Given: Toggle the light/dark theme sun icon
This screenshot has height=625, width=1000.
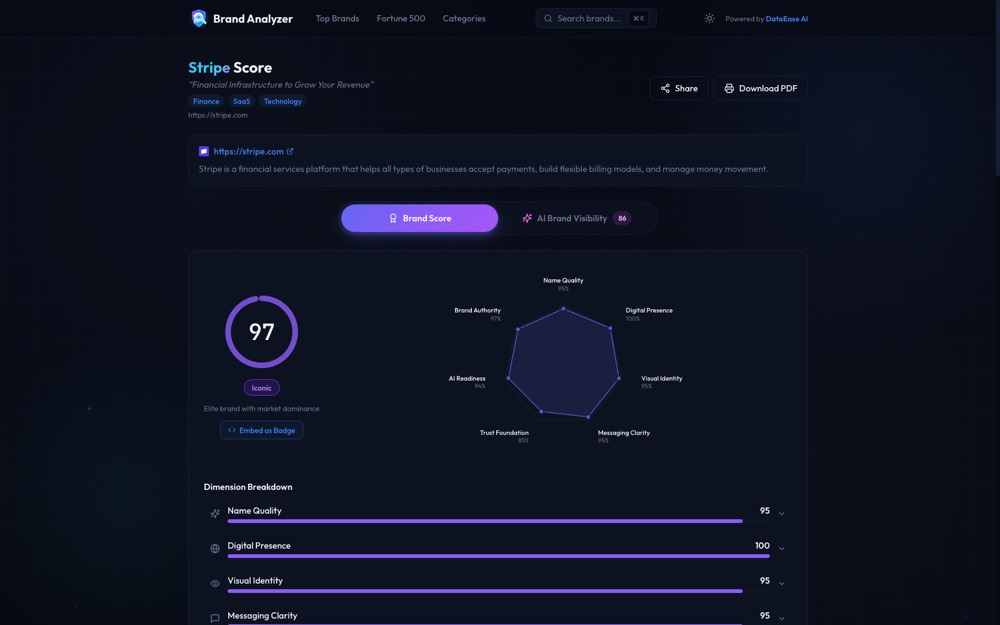Looking at the screenshot, I should point(709,18).
